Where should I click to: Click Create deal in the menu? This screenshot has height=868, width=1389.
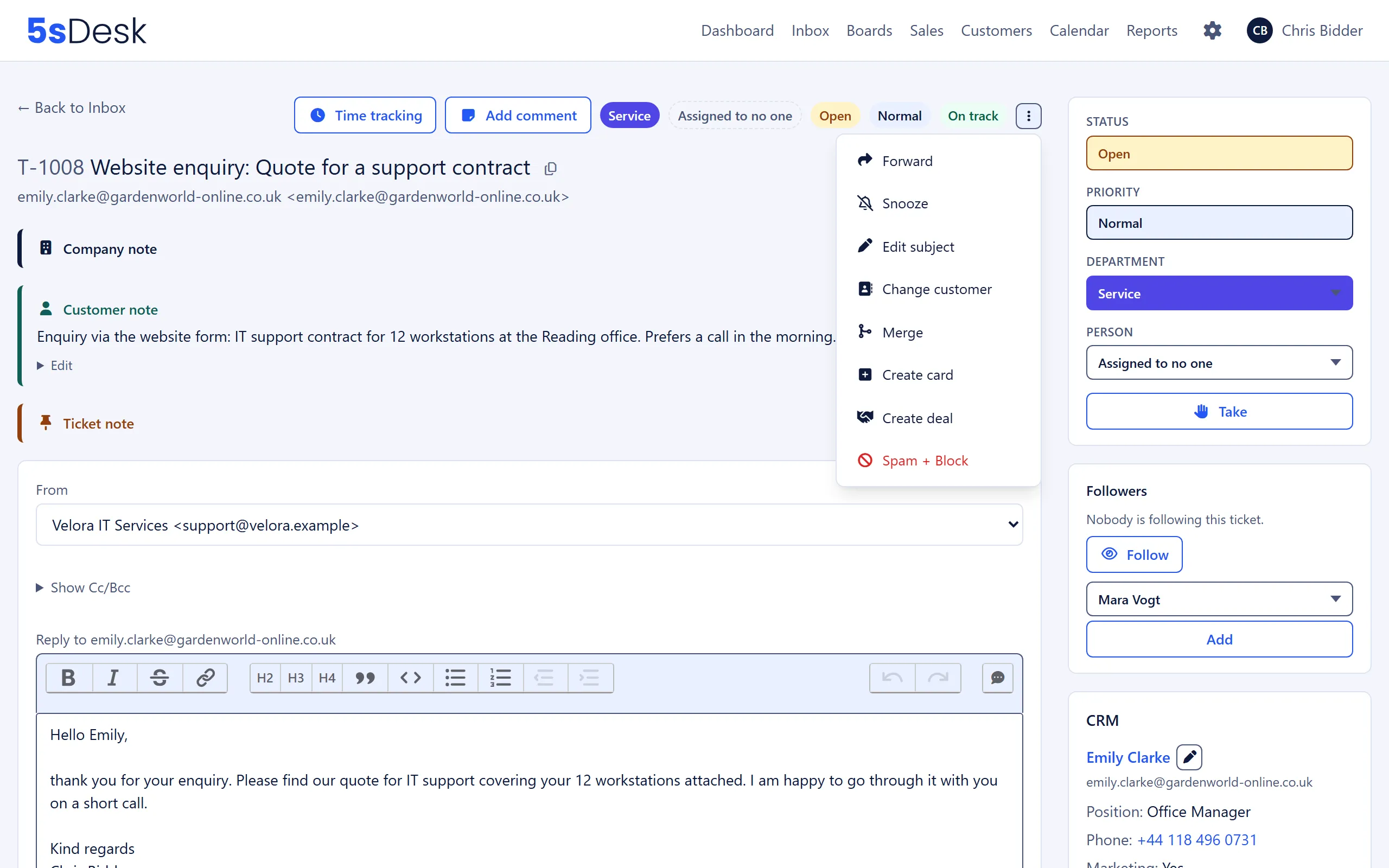click(x=939, y=418)
